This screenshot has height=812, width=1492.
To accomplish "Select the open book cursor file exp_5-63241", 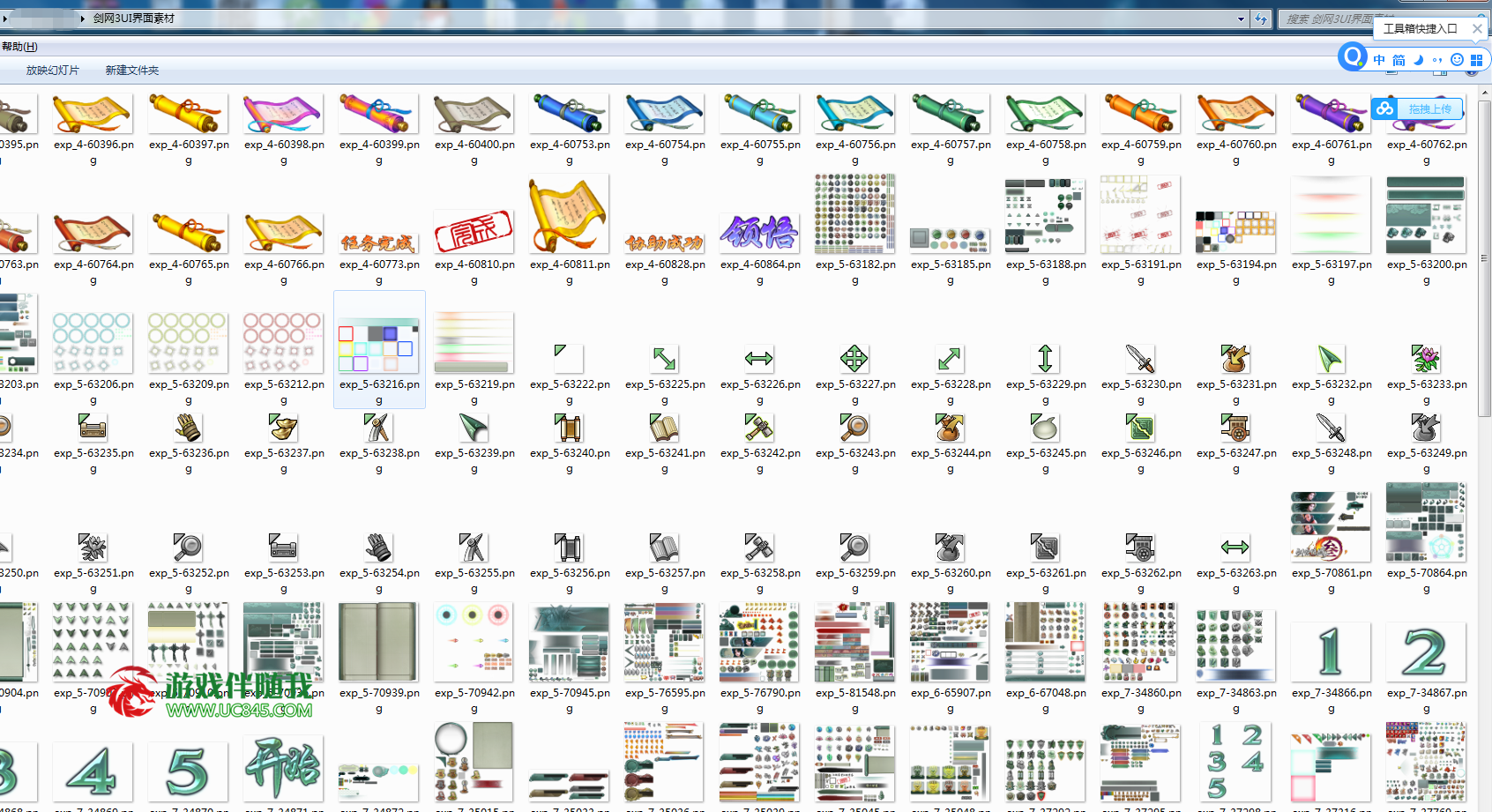I will point(664,428).
